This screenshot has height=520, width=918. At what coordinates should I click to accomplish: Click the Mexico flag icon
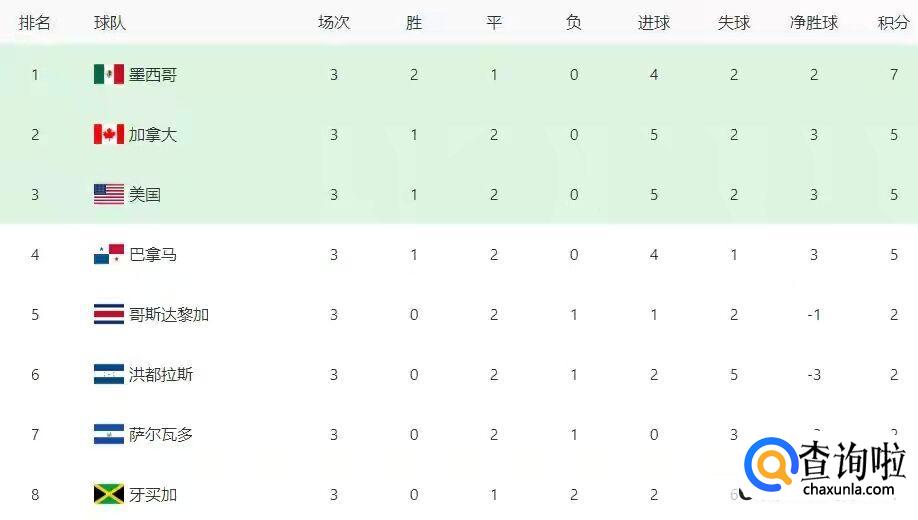pos(108,74)
